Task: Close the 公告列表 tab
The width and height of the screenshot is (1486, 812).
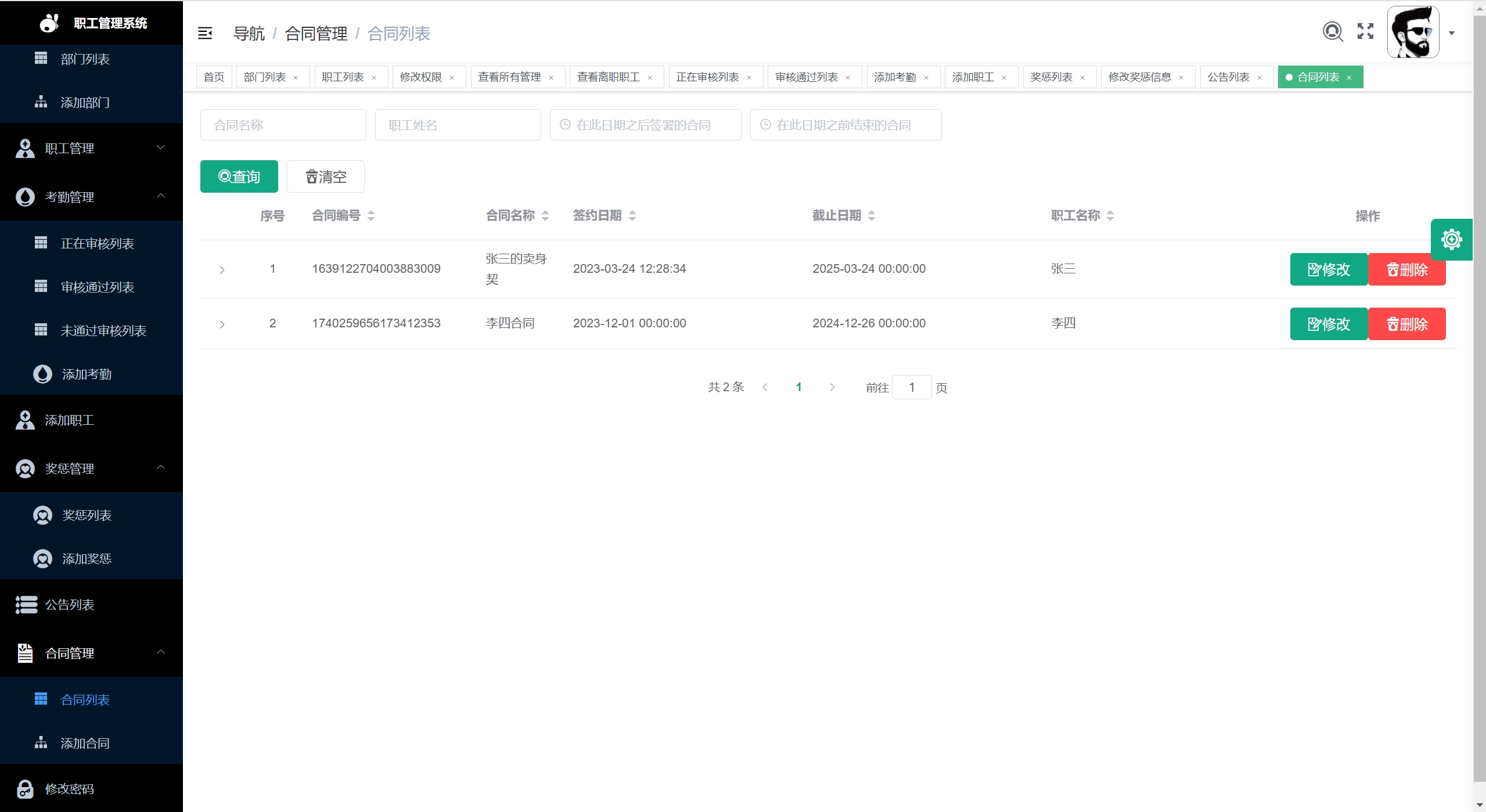Action: [1260, 78]
